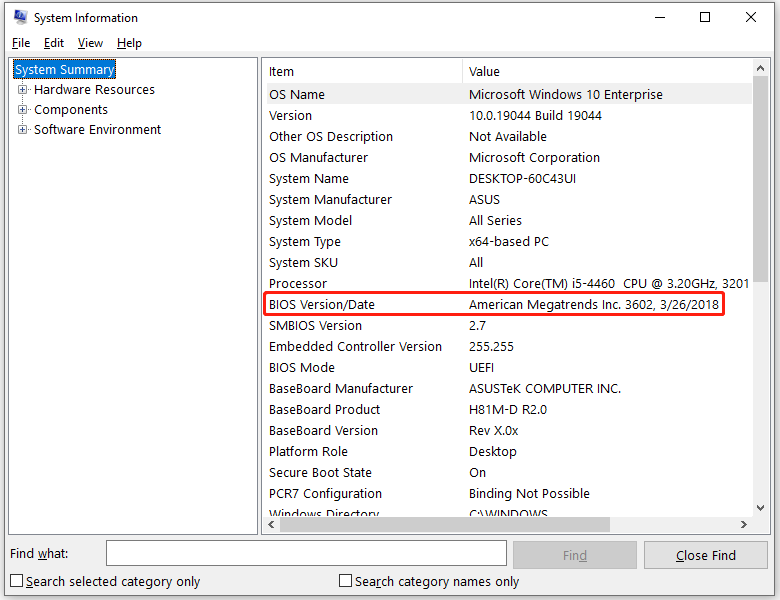
Task: Tick 'Search selected category only' checkbox
Action: tap(16, 581)
